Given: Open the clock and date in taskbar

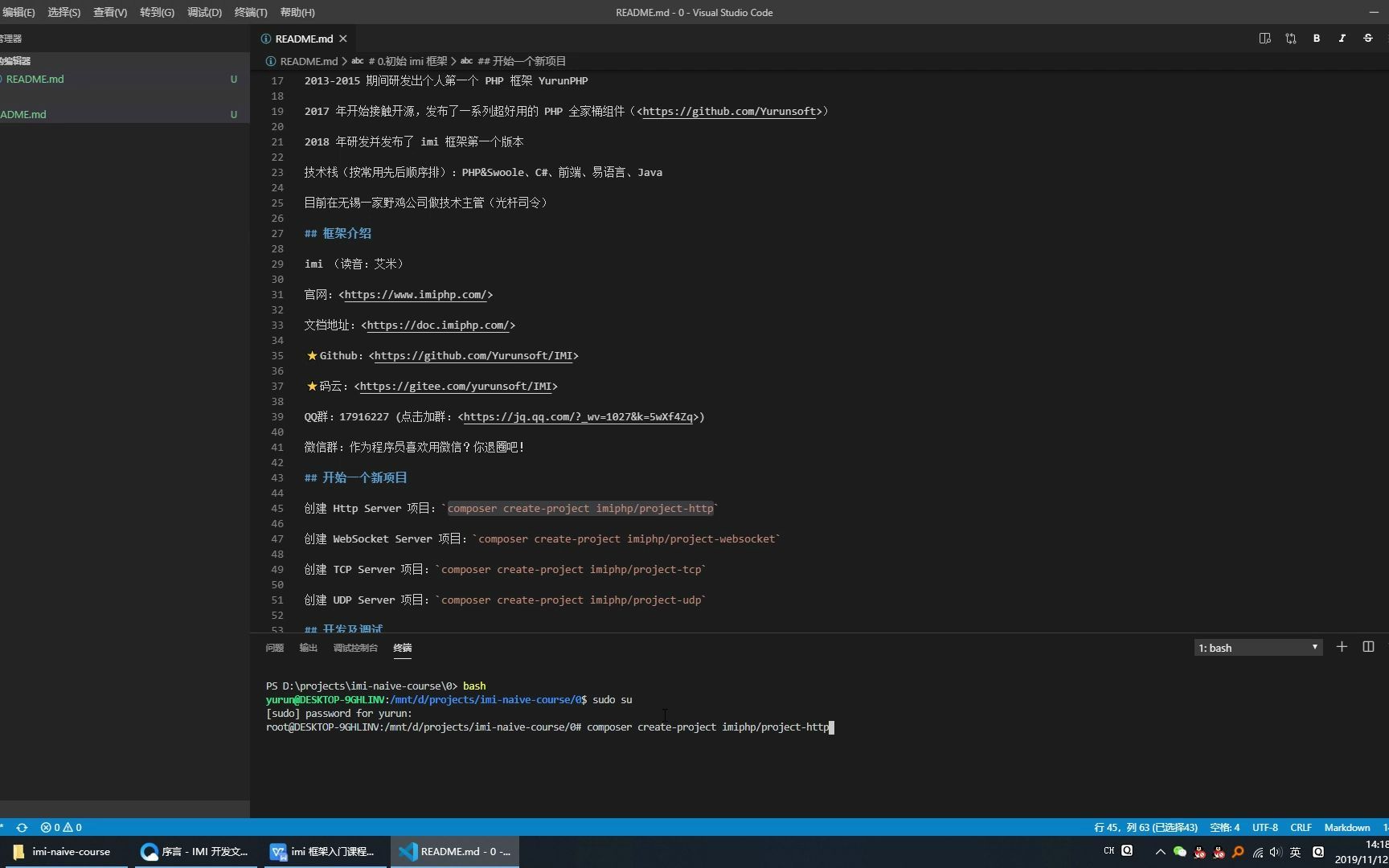Looking at the screenshot, I should pos(1361,852).
